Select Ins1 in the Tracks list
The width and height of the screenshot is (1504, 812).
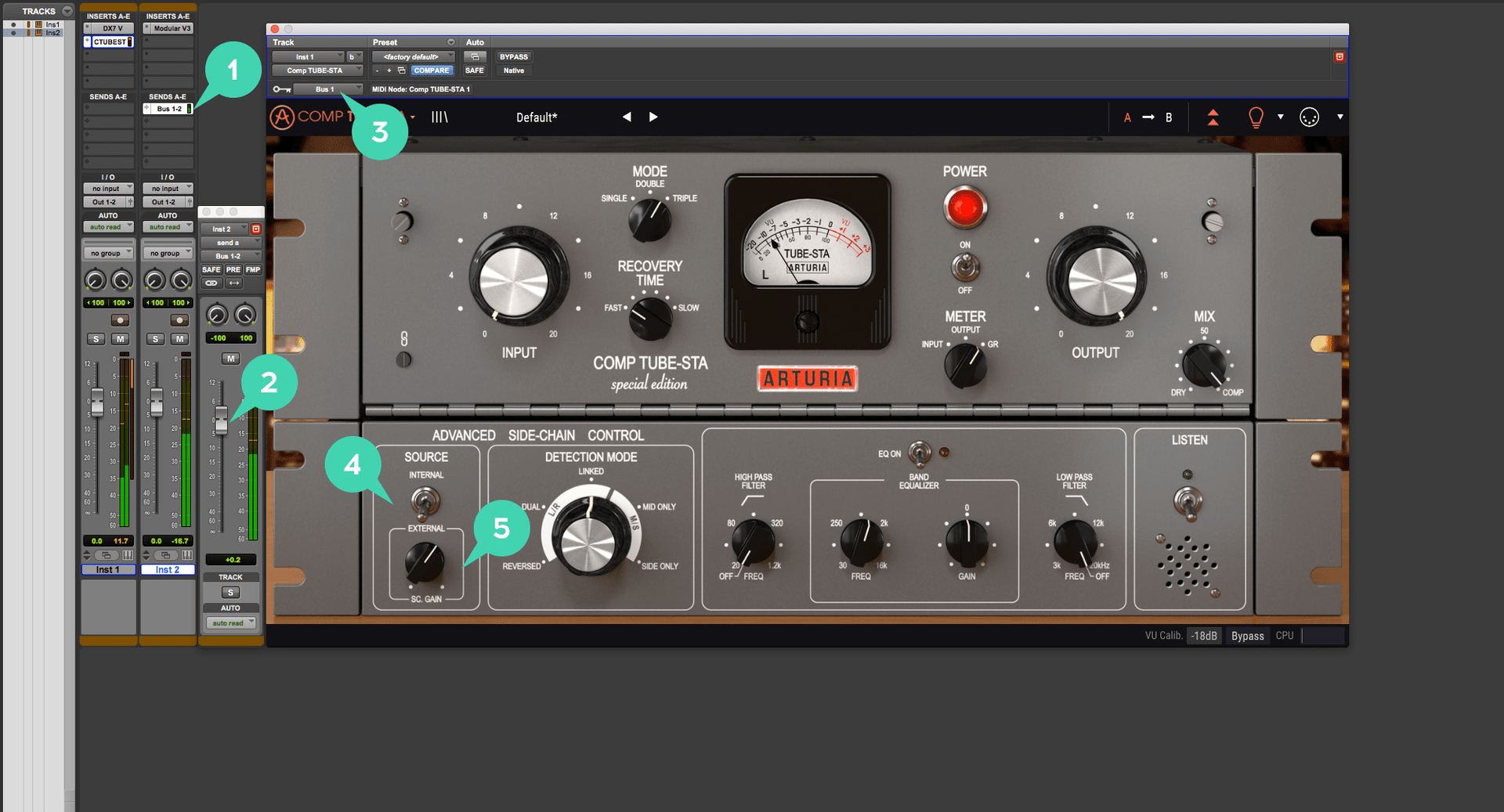click(x=52, y=24)
